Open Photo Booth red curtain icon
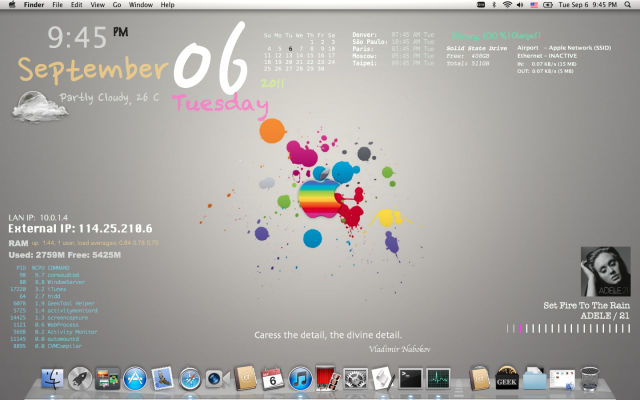 pos(328,378)
